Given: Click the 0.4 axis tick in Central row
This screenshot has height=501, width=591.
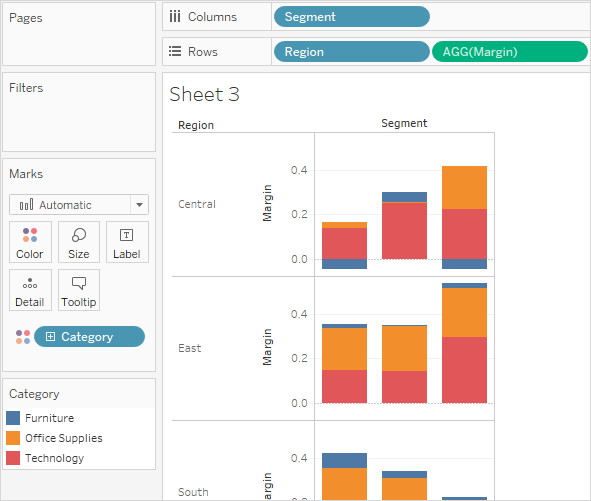Looking at the screenshot, I should [299, 170].
